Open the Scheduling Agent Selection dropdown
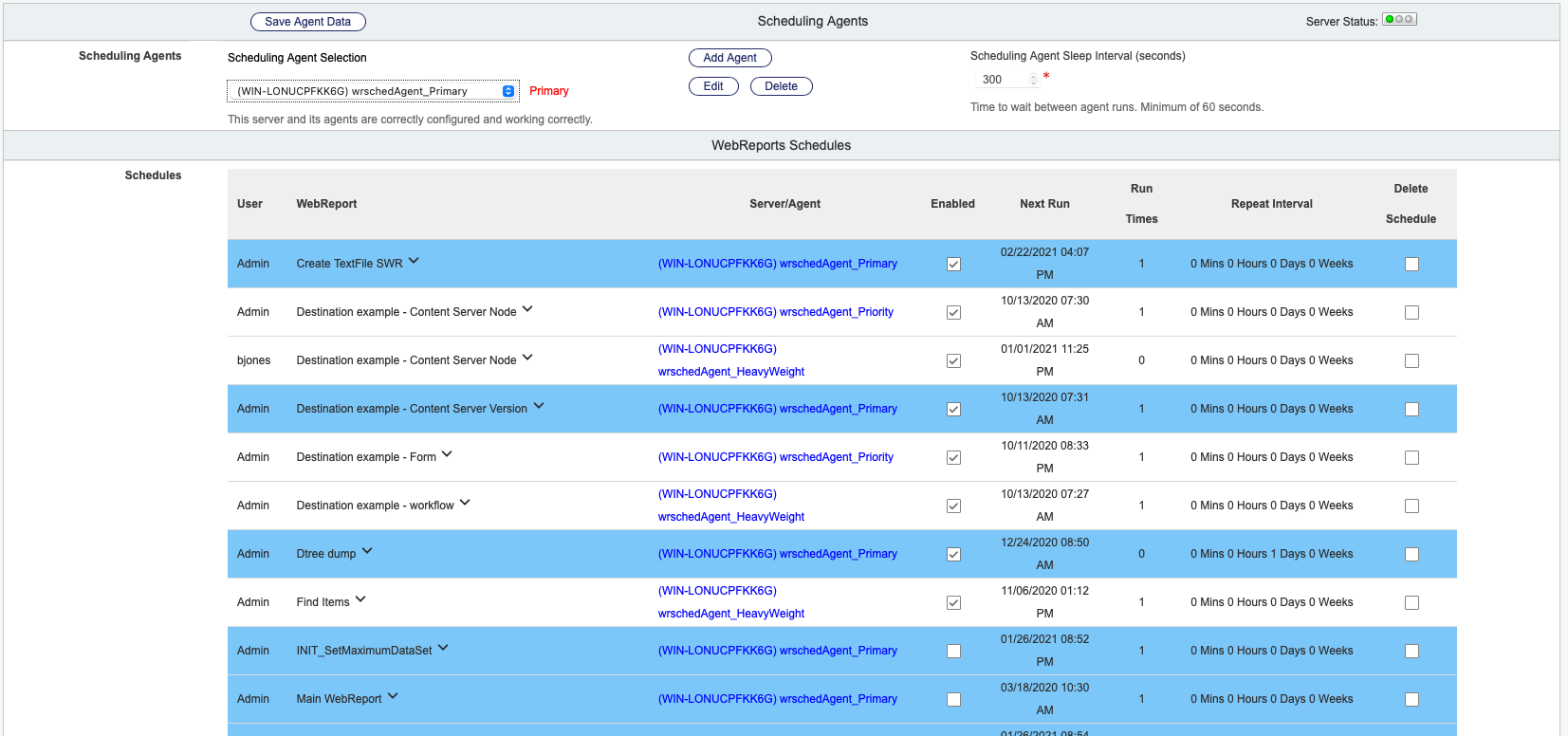 (373, 91)
